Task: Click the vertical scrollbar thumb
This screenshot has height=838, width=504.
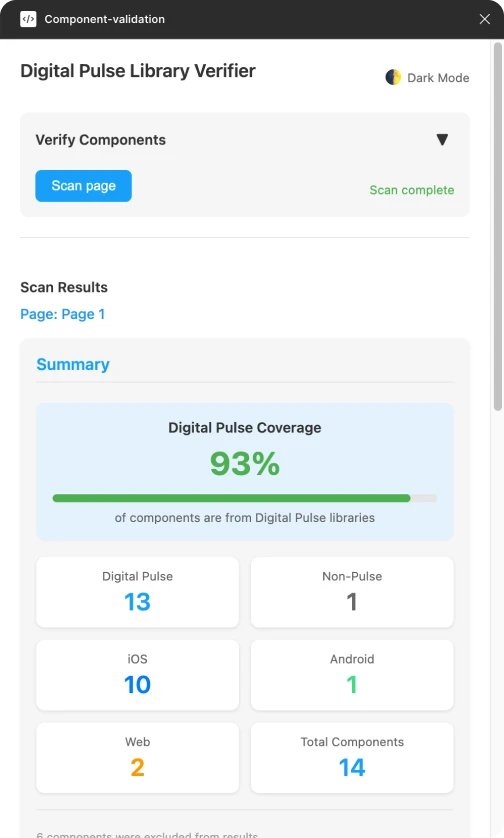Action: click(498, 227)
